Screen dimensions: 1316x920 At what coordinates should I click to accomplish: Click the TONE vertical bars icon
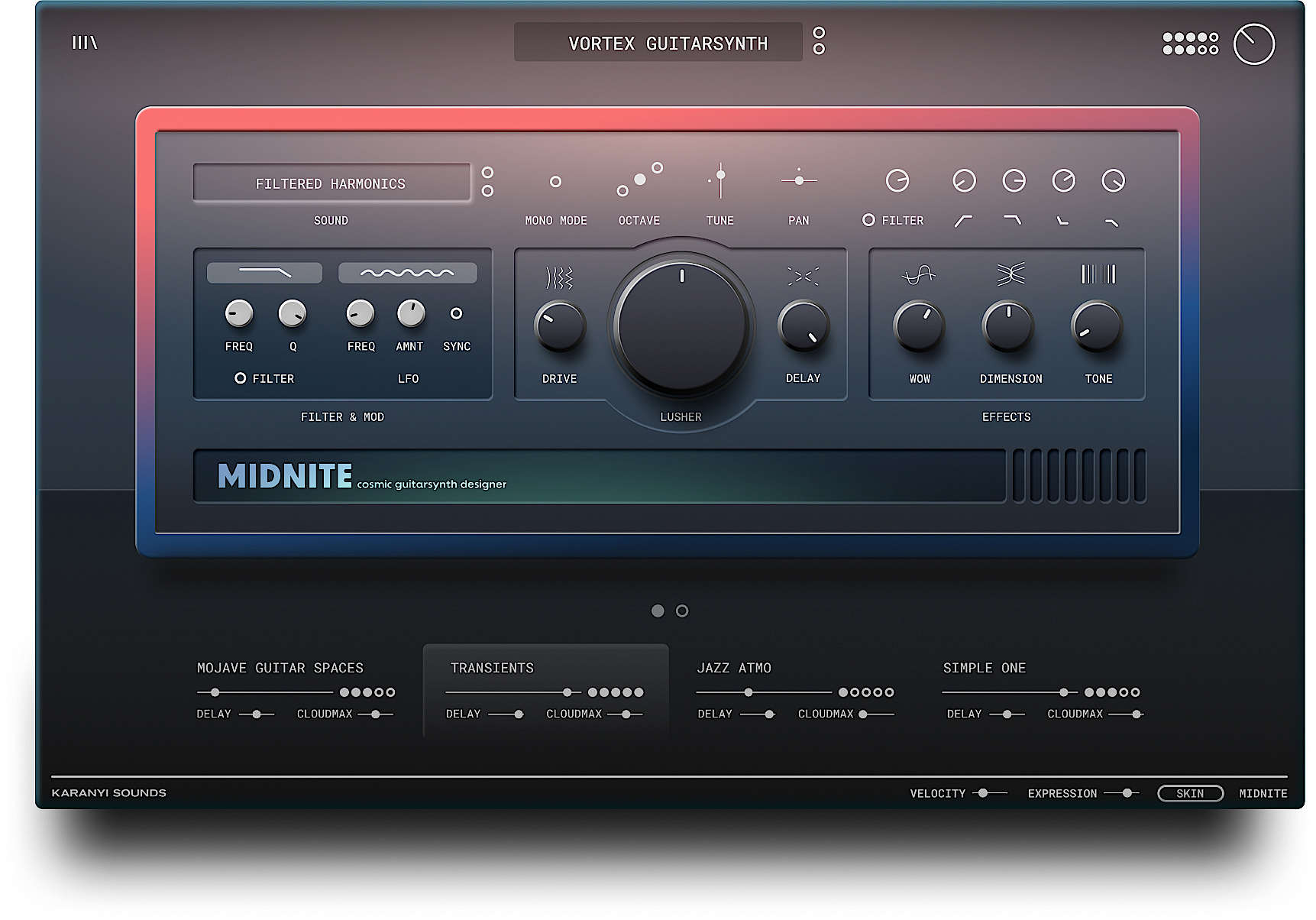(x=1098, y=273)
